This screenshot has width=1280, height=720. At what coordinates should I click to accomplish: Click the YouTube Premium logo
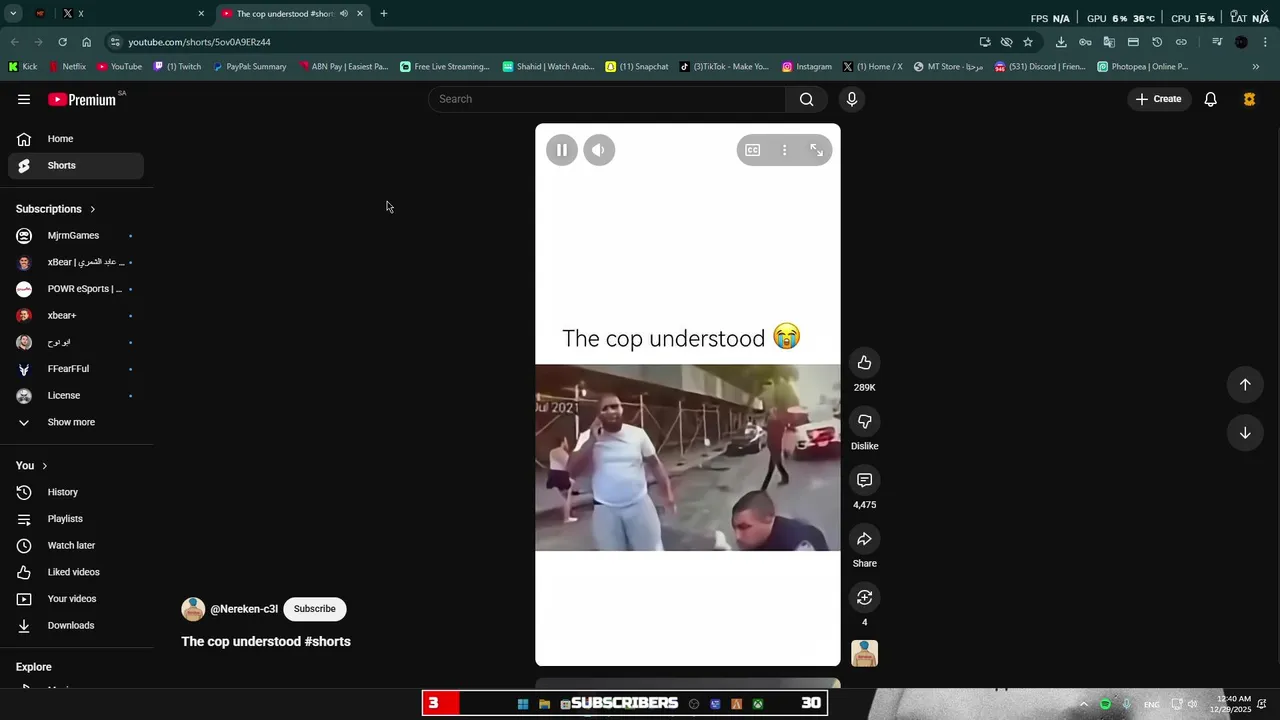pyautogui.click(x=83, y=99)
